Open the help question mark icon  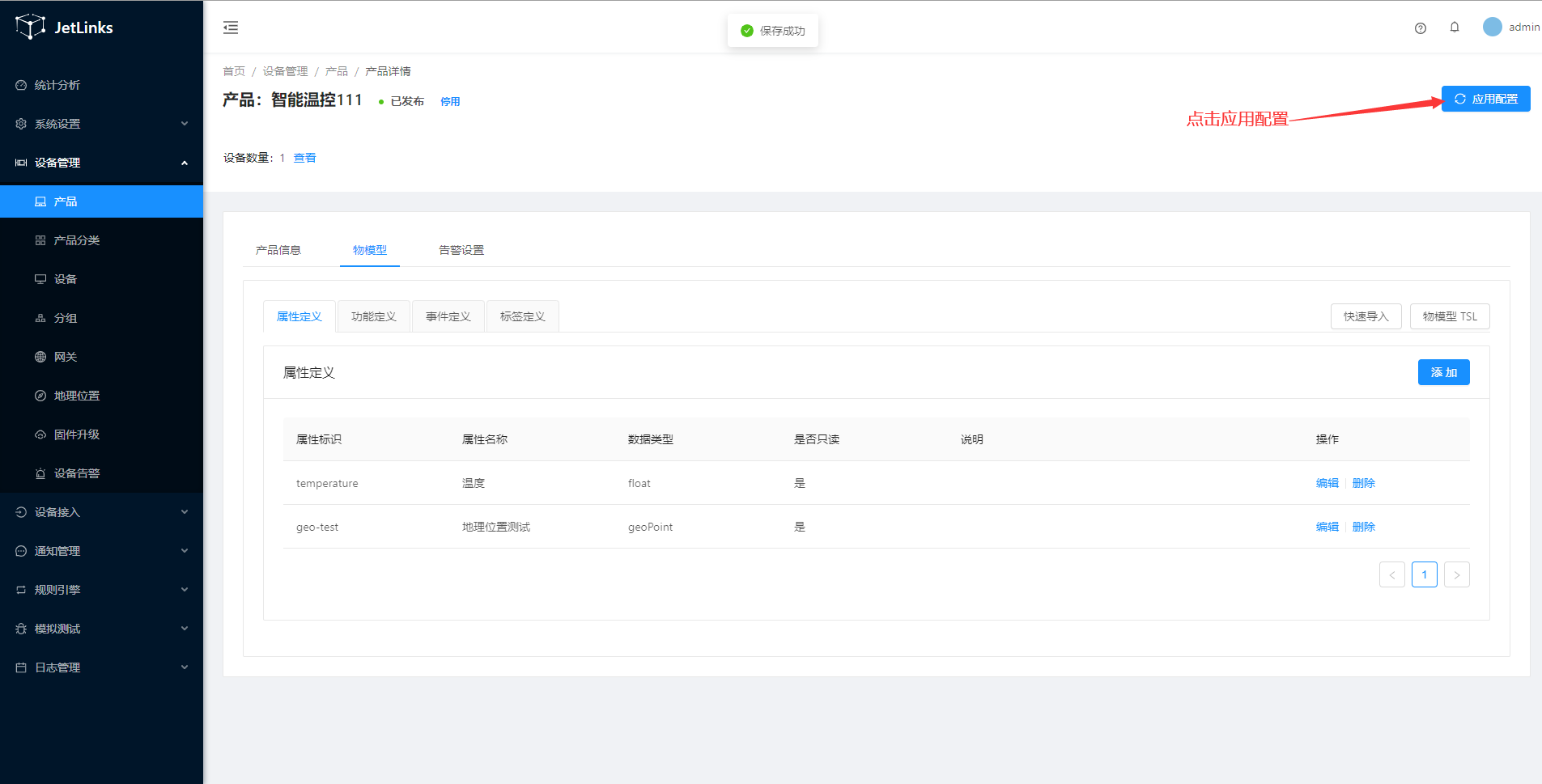click(1420, 28)
